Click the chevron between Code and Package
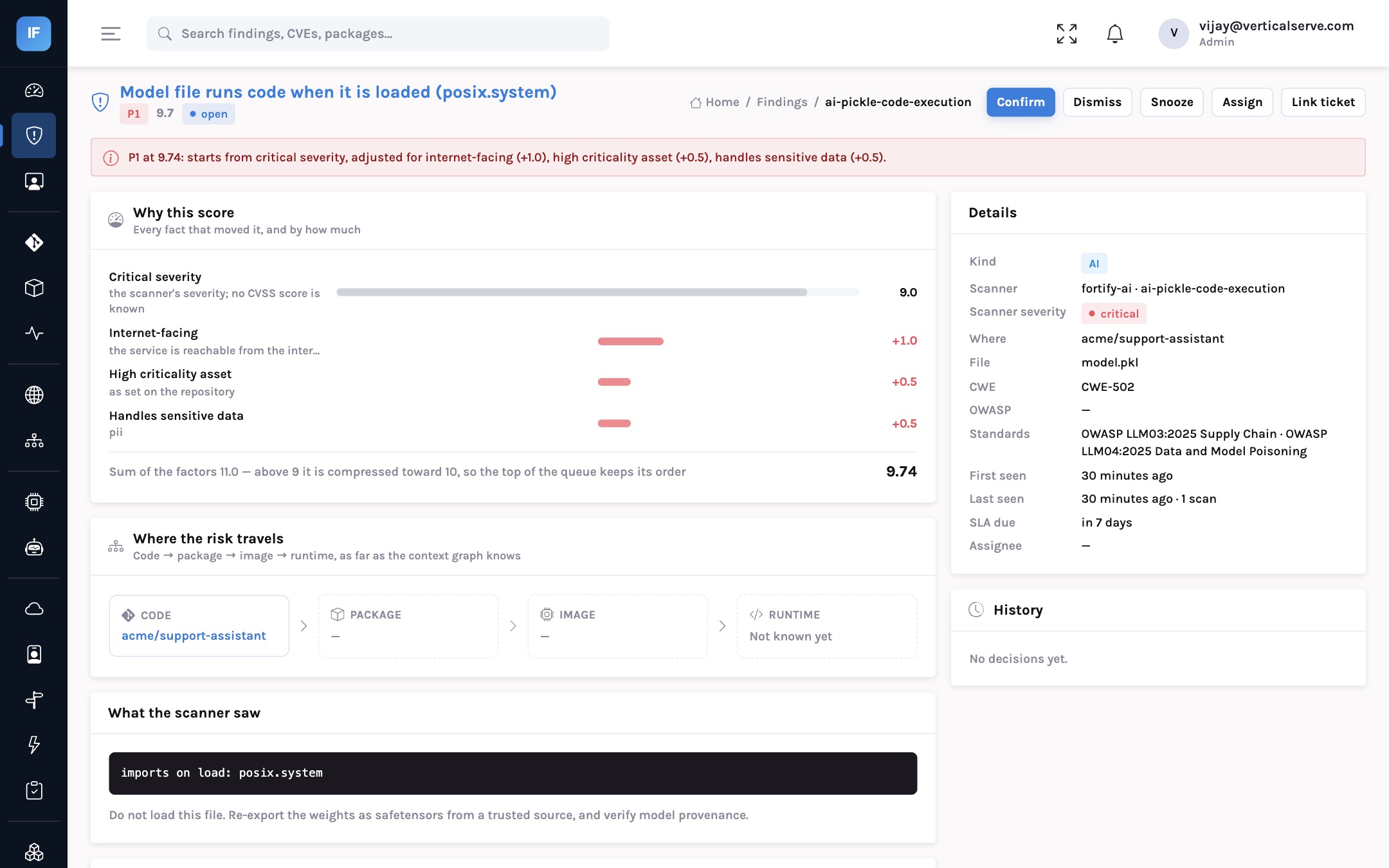The image size is (1389, 868). (x=304, y=626)
